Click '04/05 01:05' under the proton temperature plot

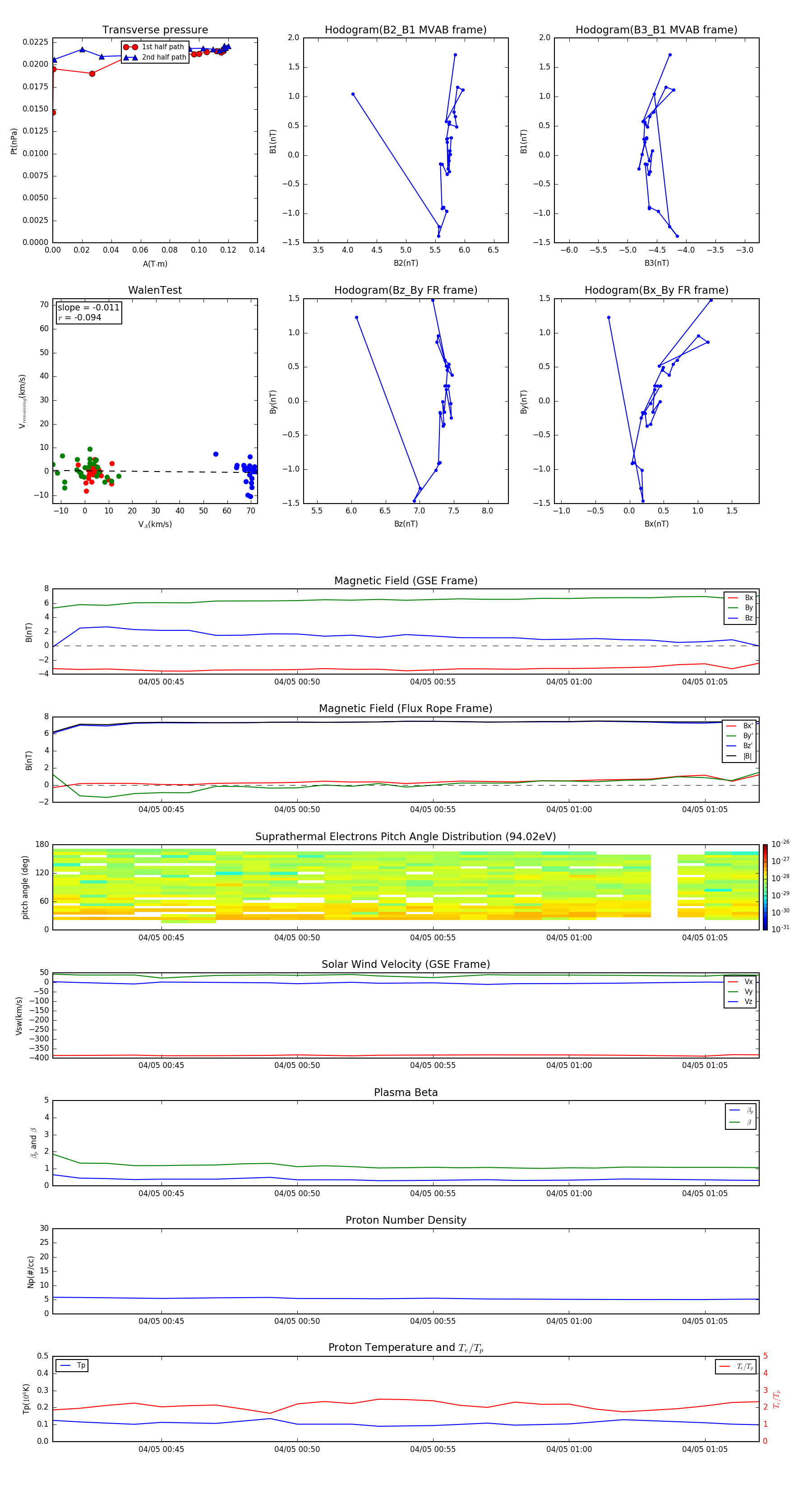(705, 1449)
